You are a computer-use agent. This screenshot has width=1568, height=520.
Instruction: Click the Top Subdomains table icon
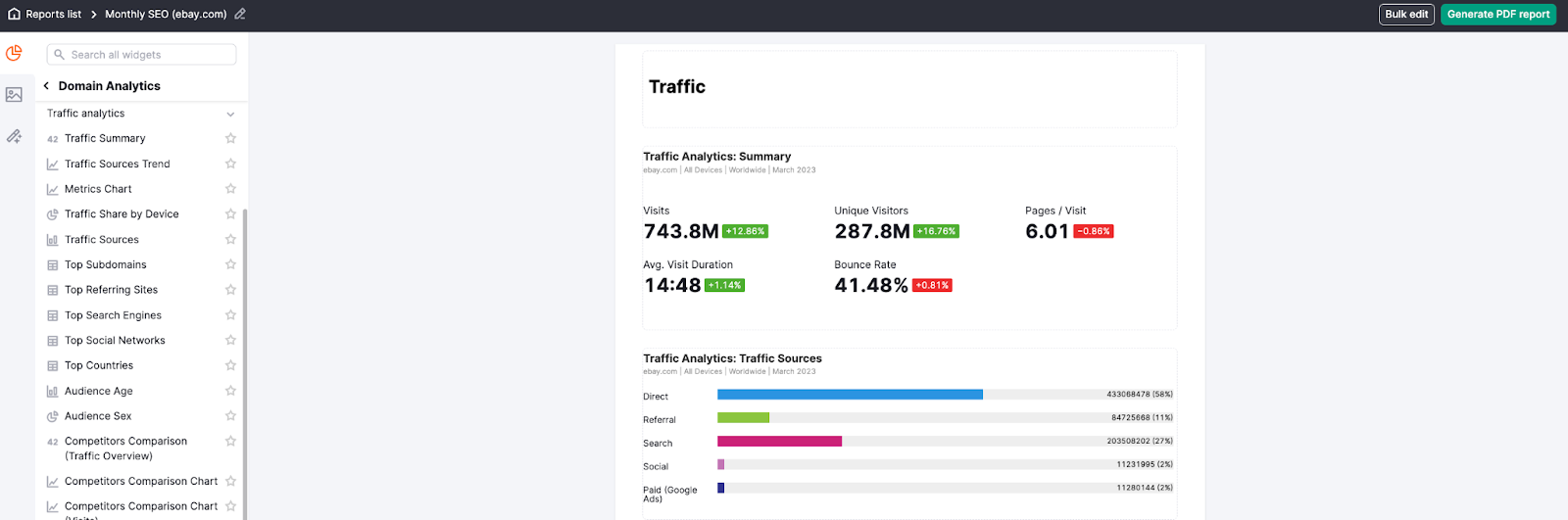(x=53, y=265)
